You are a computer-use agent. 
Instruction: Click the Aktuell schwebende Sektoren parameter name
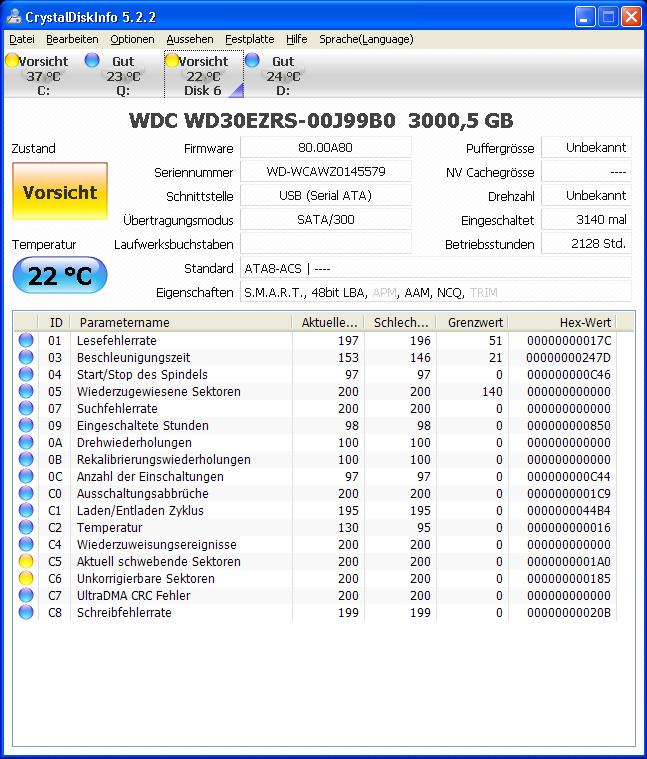159,561
